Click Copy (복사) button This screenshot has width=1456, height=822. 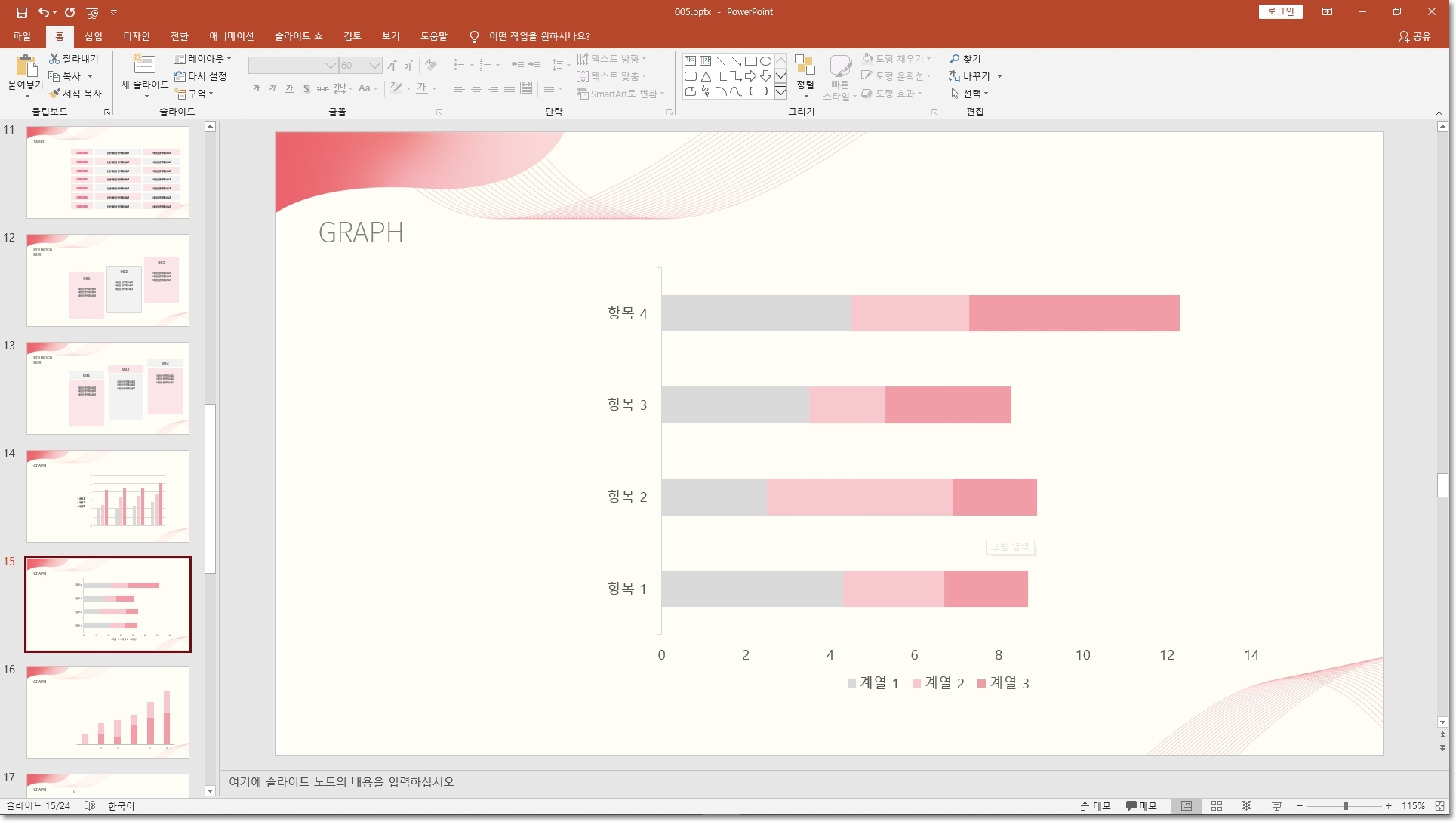click(x=65, y=76)
